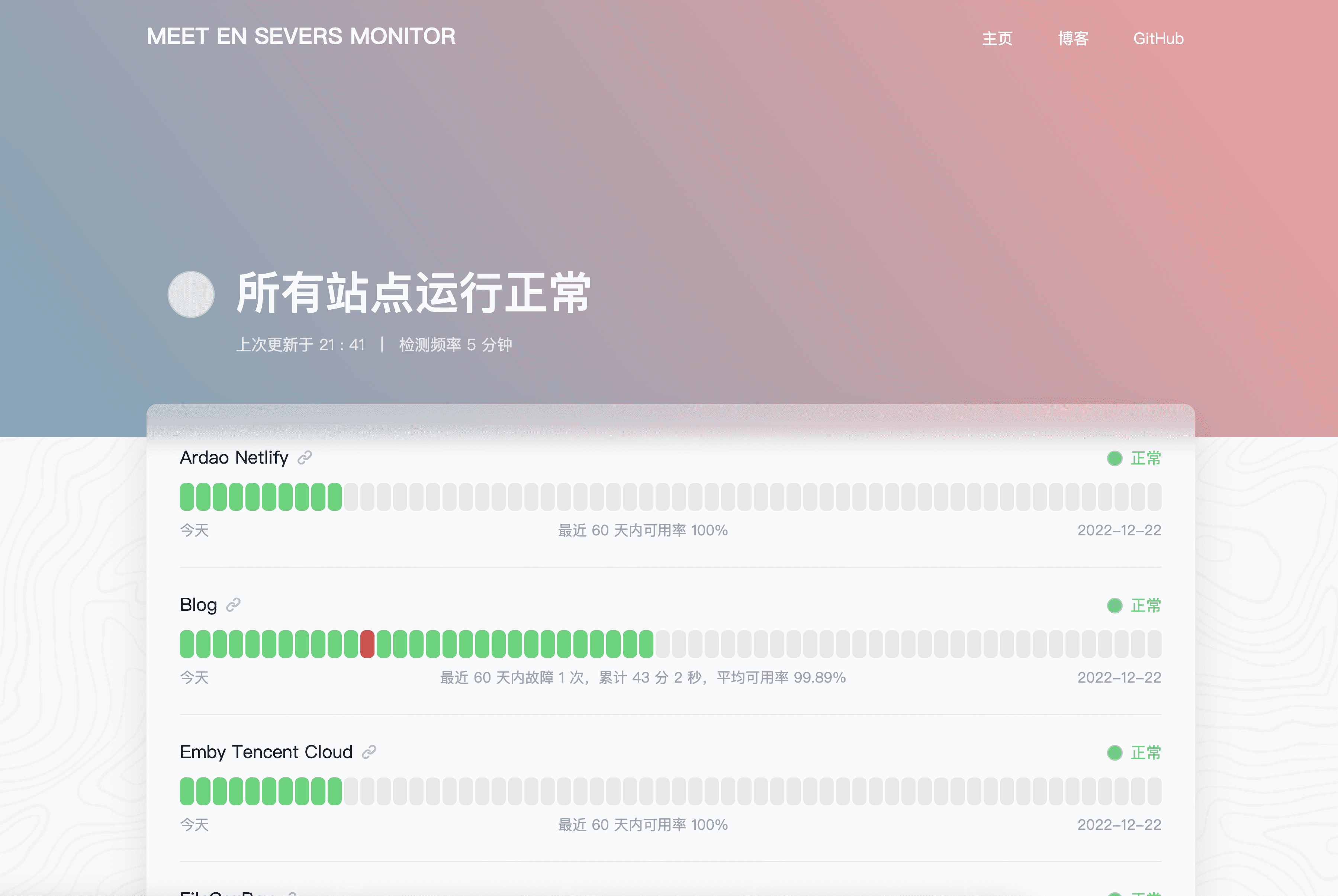Select the last green bar of Ardao Netlify timeline
1338x896 pixels.
(x=335, y=497)
